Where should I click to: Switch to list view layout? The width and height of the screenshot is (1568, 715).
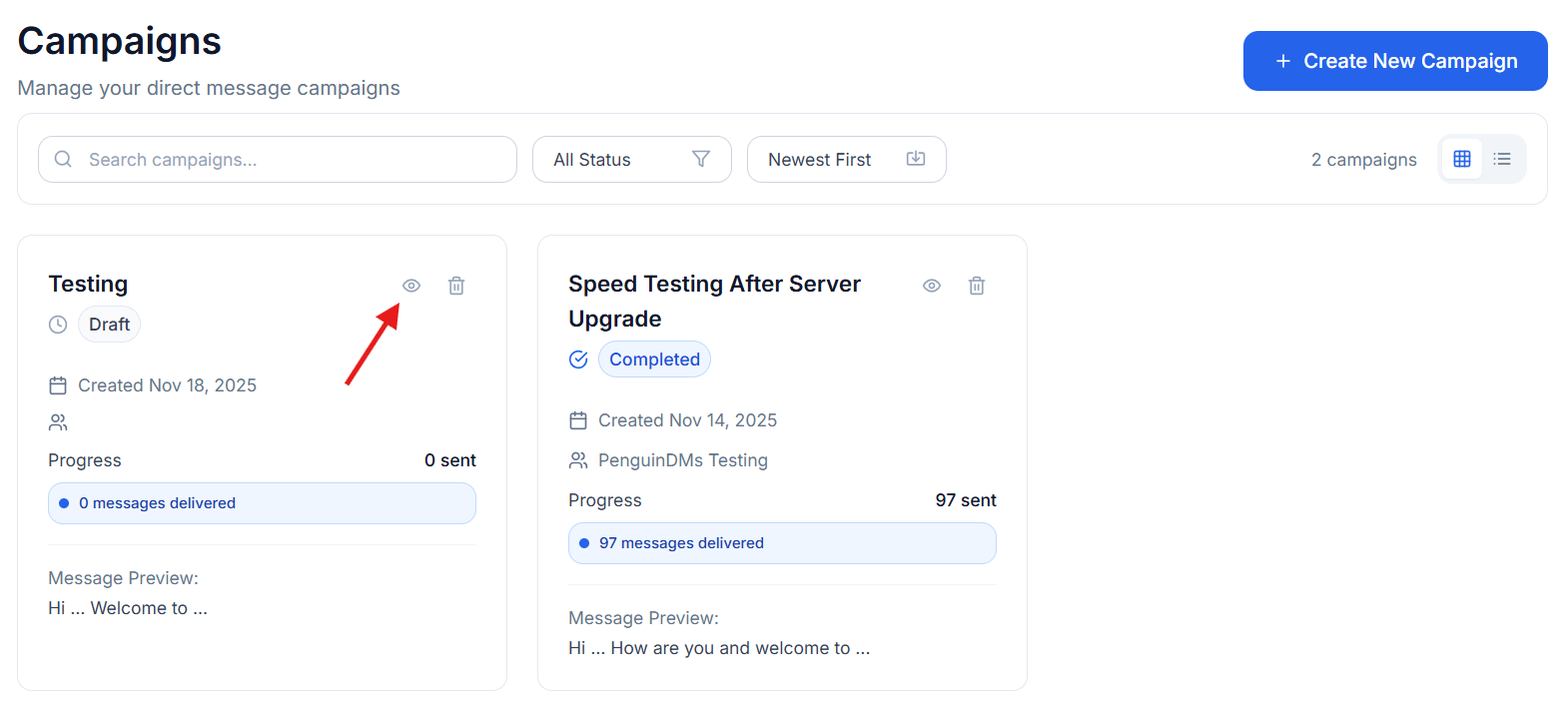pos(1502,159)
